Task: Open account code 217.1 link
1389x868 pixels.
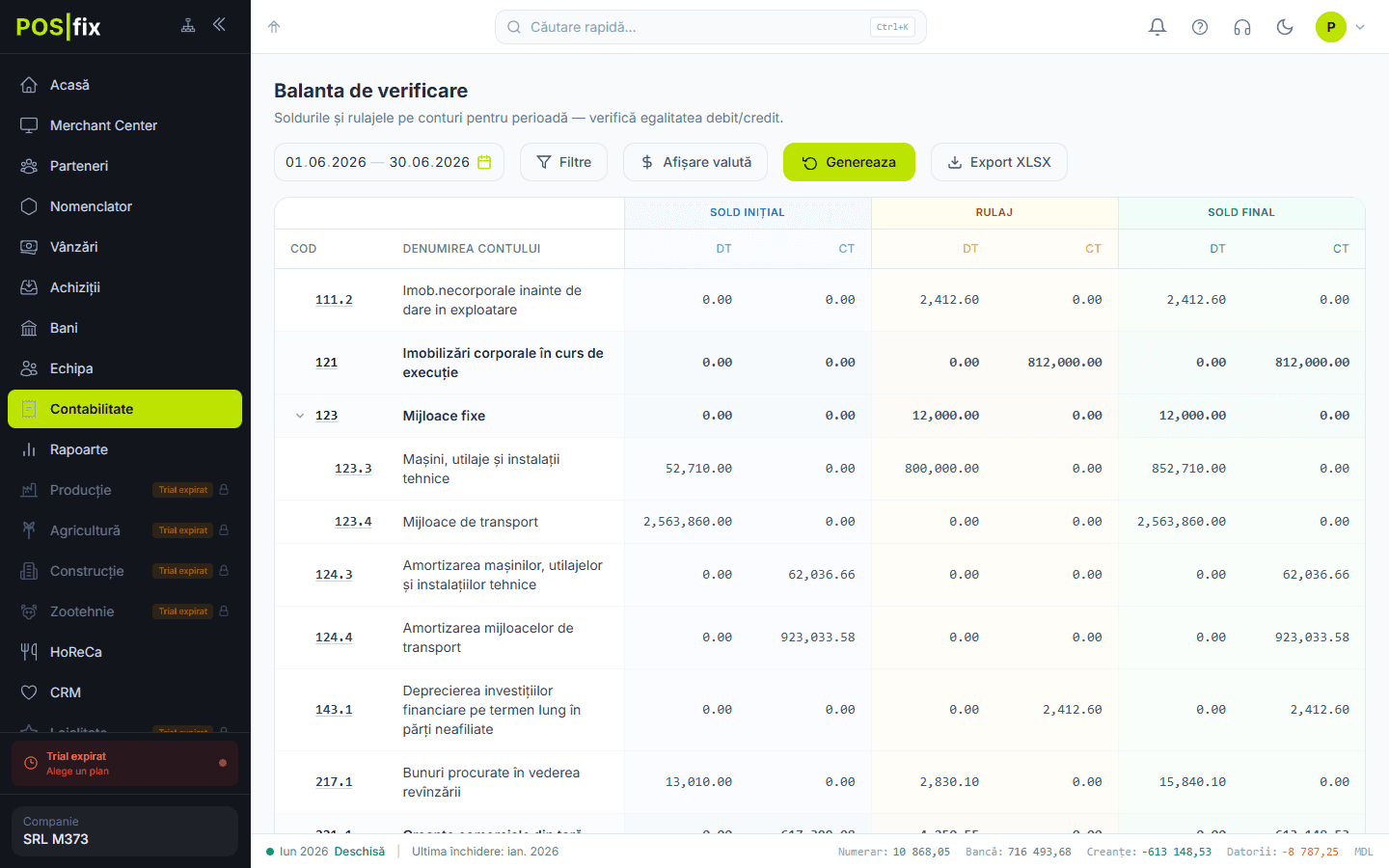Action: pos(334,782)
